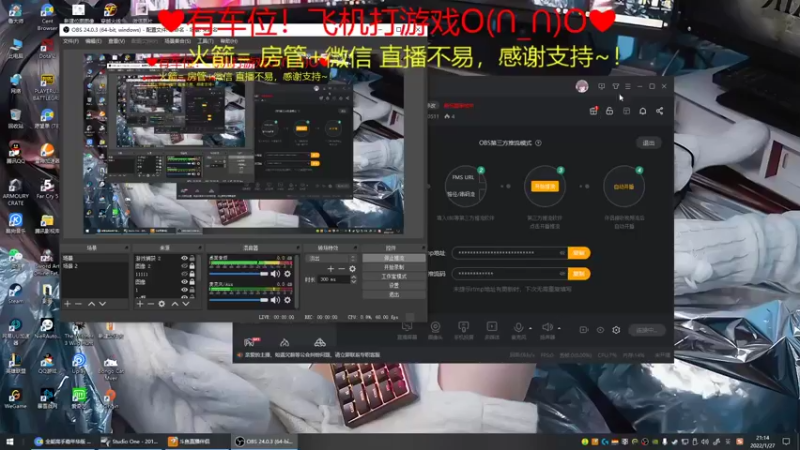Click 退出 button for OBS third-party mode
Image resolution: width=800 pixels, height=450 pixels.
coord(648,143)
